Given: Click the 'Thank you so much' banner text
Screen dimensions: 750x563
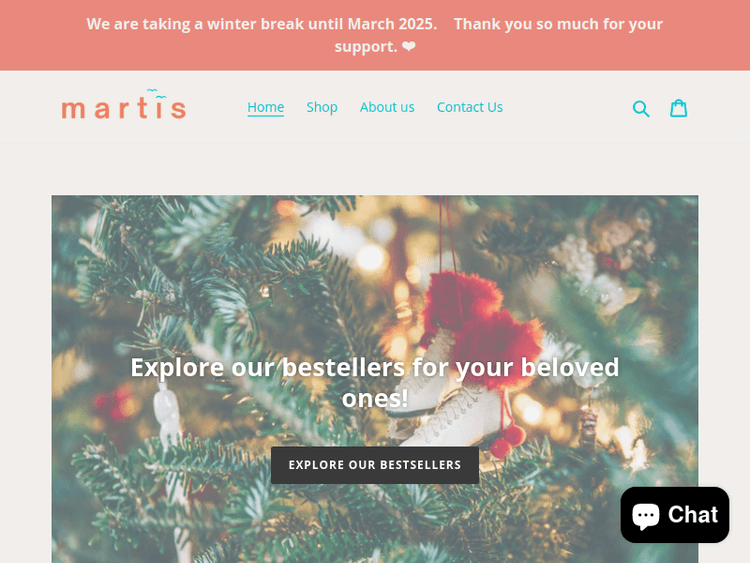Looking at the screenshot, I should pyautogui.click(x=558, y=24).
